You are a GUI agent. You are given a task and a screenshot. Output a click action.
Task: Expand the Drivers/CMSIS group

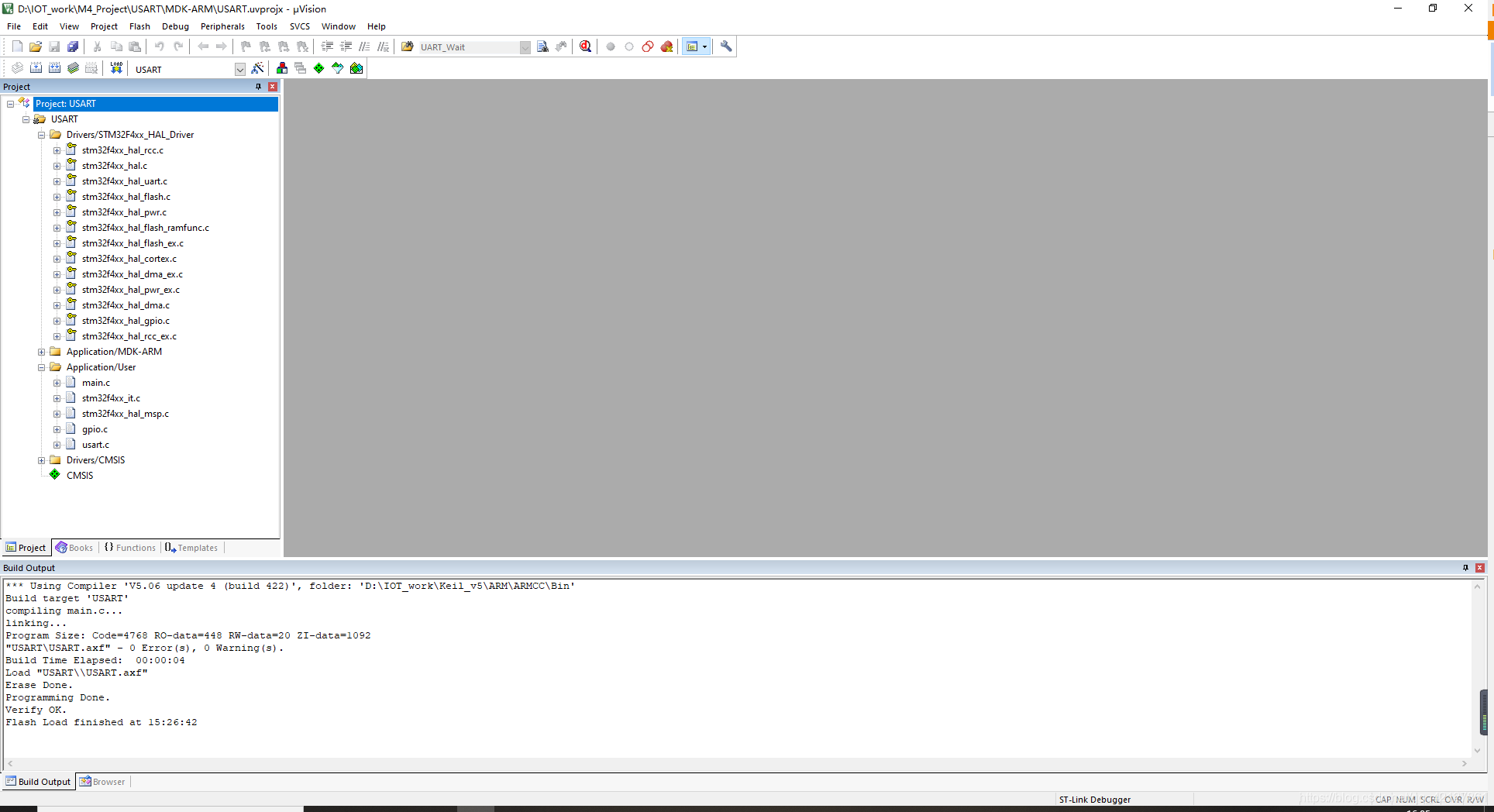pyautogui.click(x=41, y=460)
